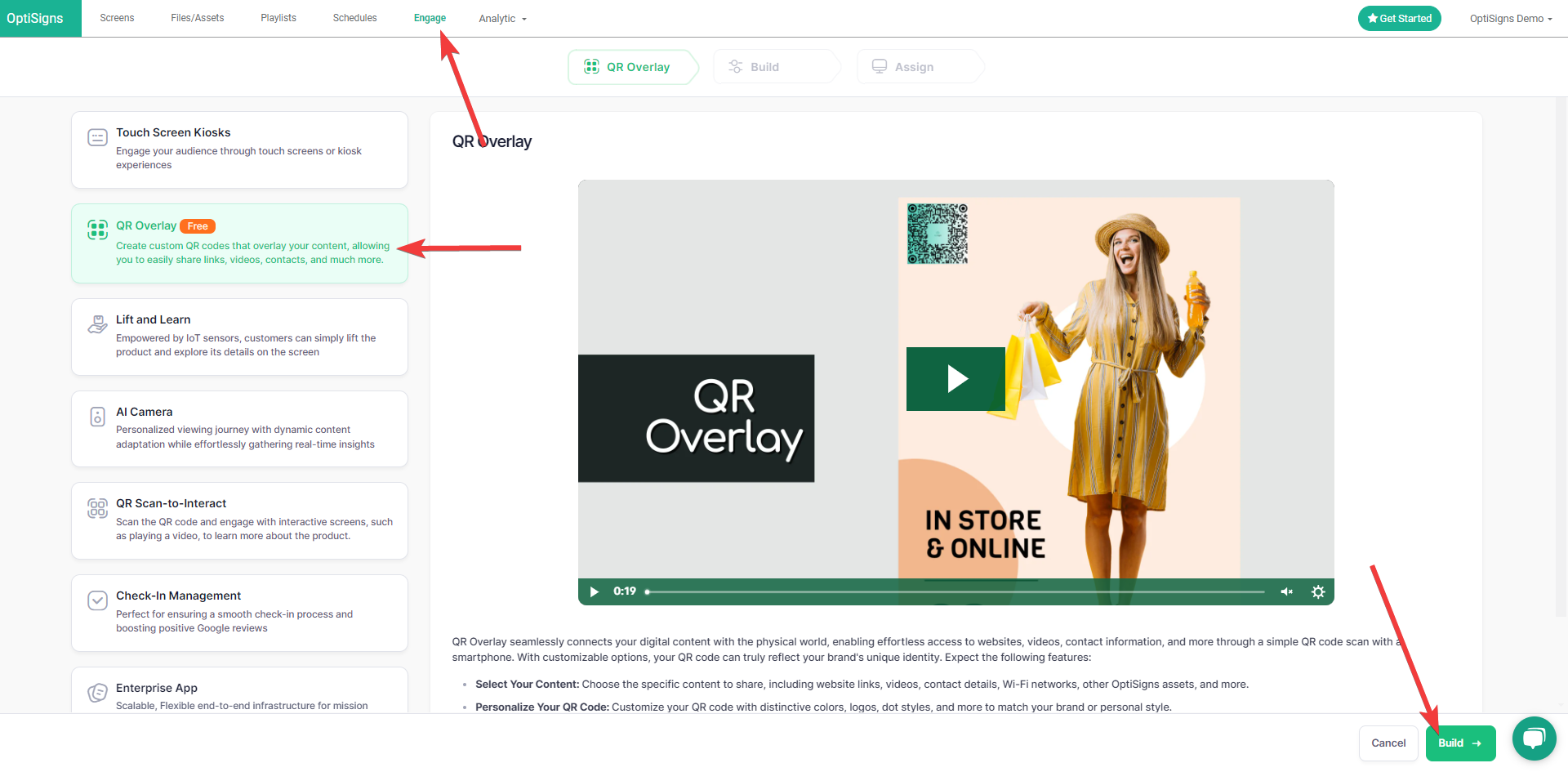Click the AI Camera icon

(97, 417)
